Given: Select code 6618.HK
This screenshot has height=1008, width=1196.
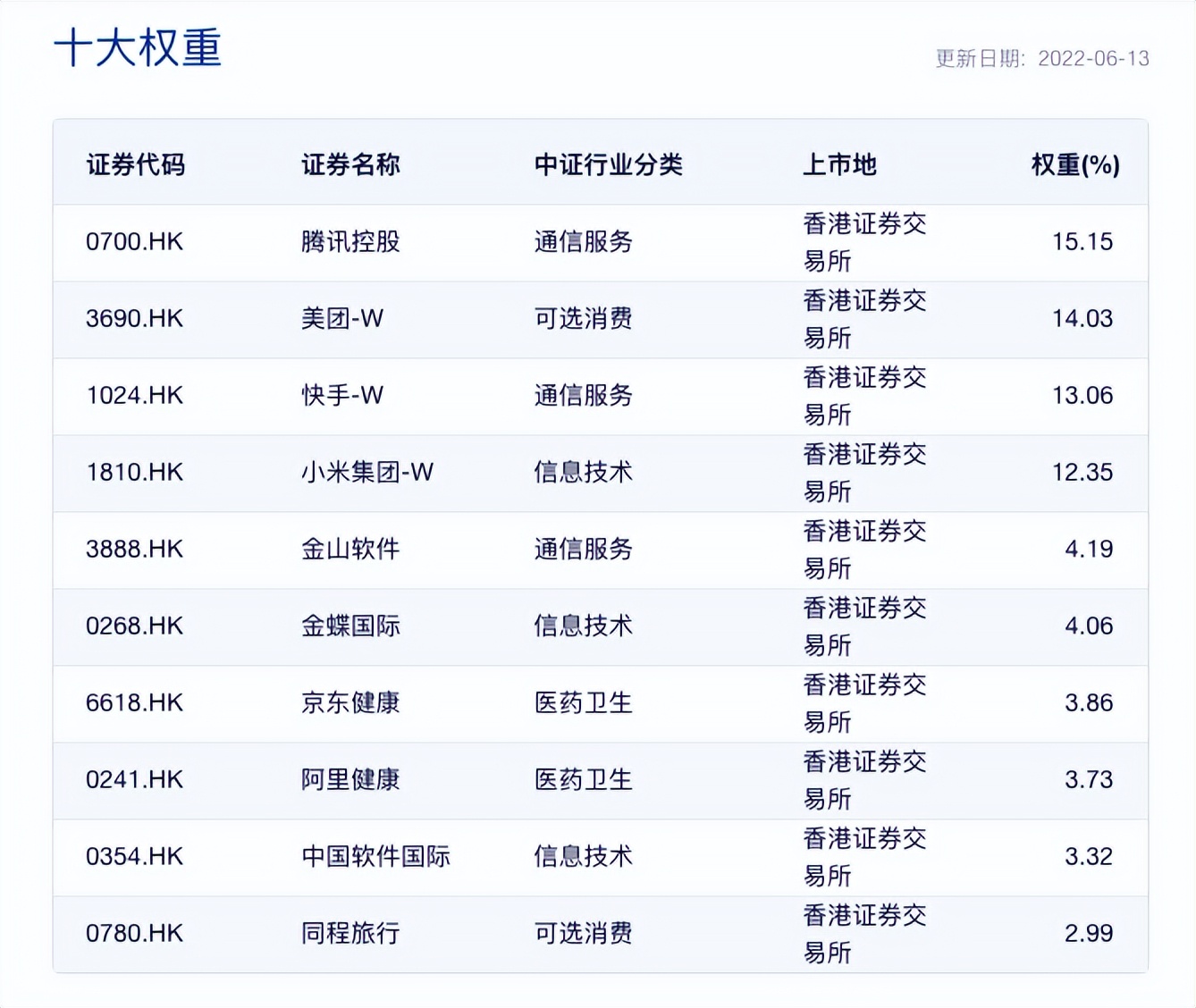Looking at the screenshot, I should (134, 703).
